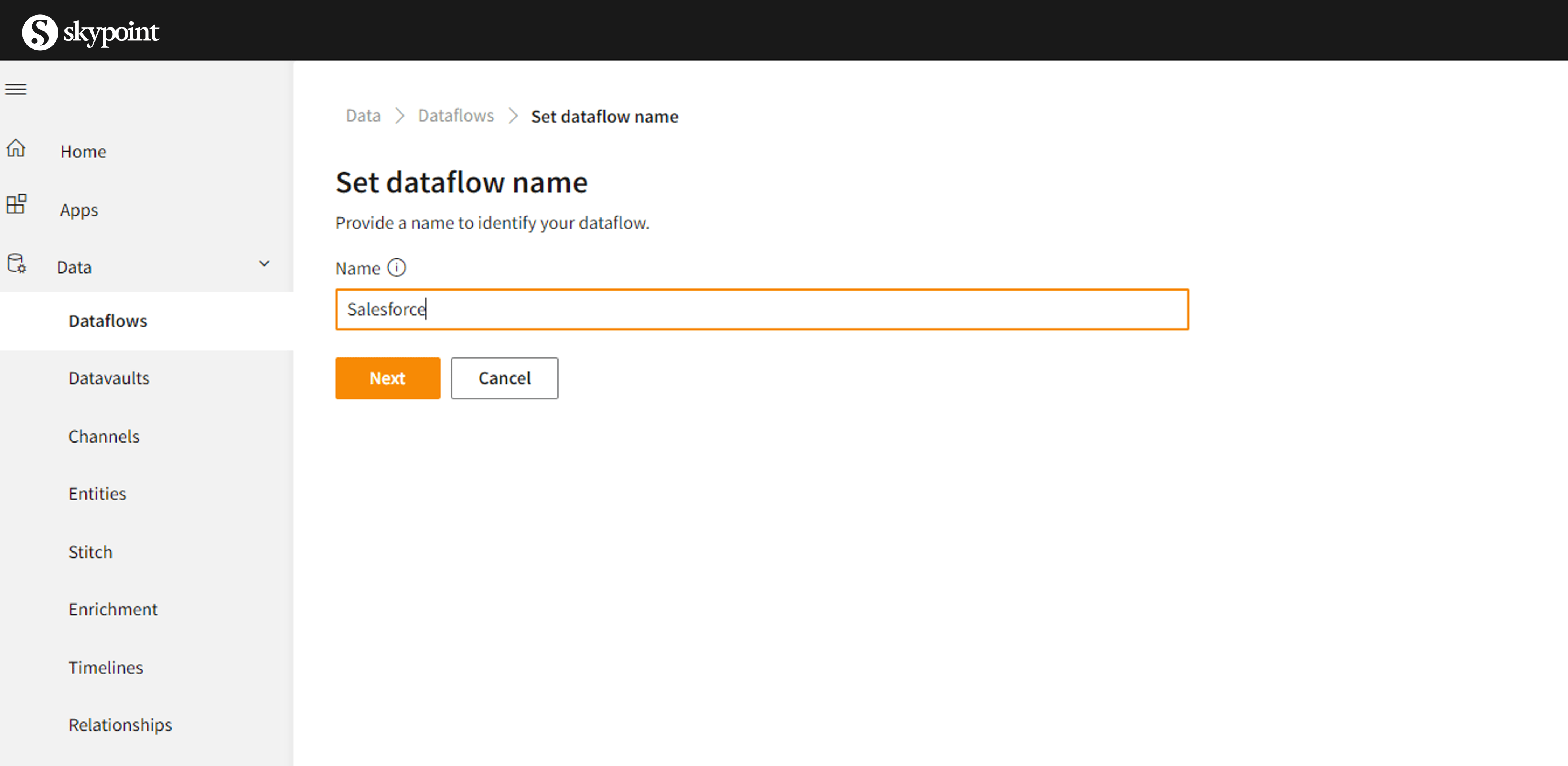Image resolution: width=1568 pixels, height=766 pixels.
Task: Open the Dataflows sidebar item
Action: [x=108, y=321]
